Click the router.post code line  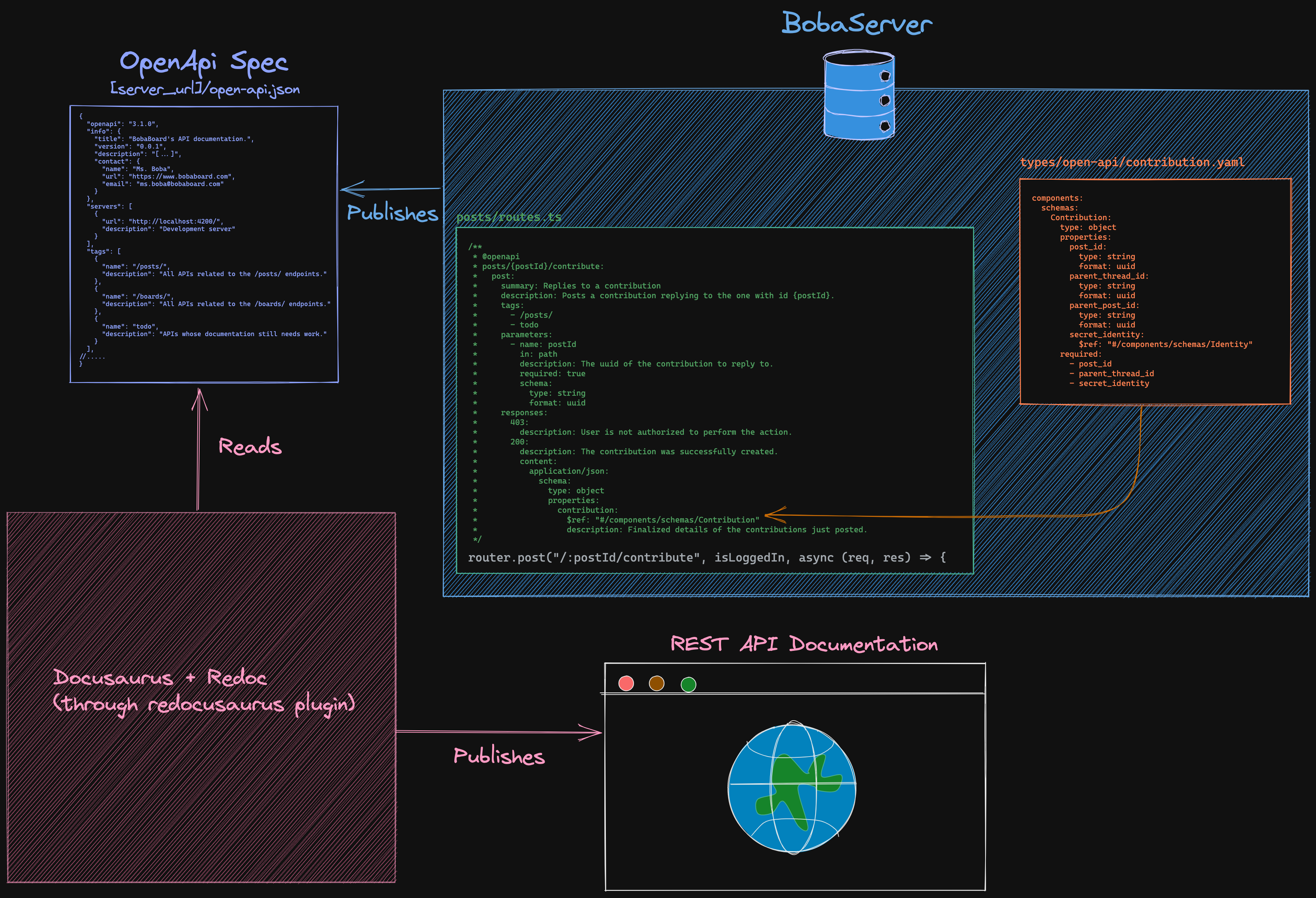click(x=706, y=558)
